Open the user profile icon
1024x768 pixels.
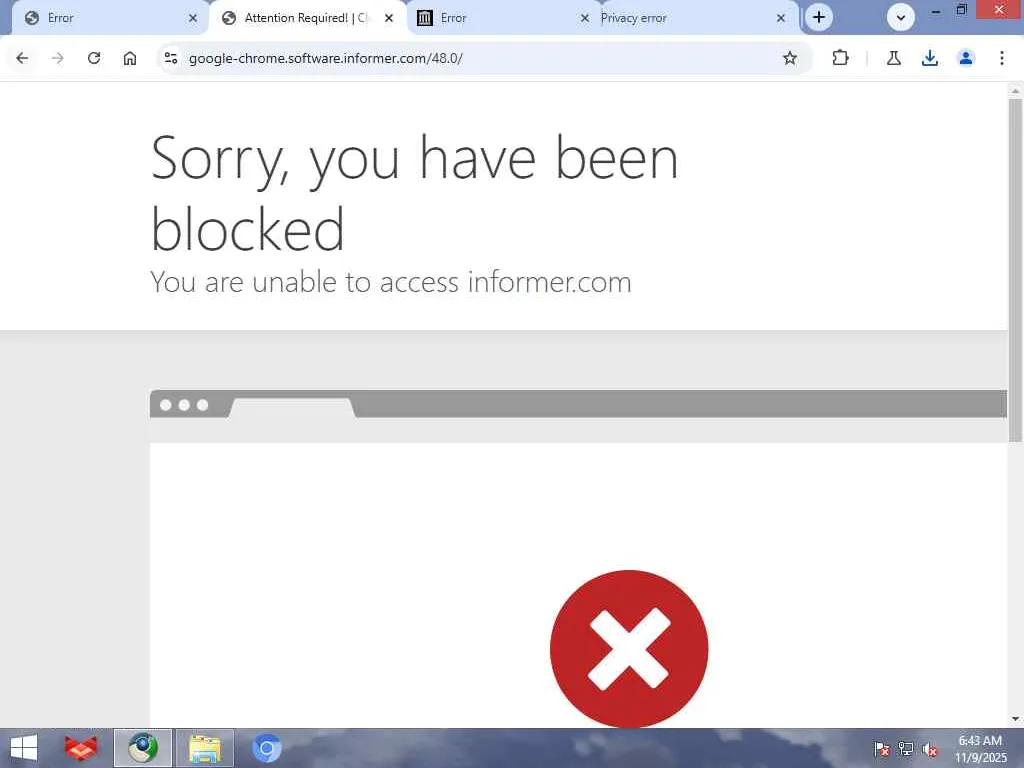point(966,58)
